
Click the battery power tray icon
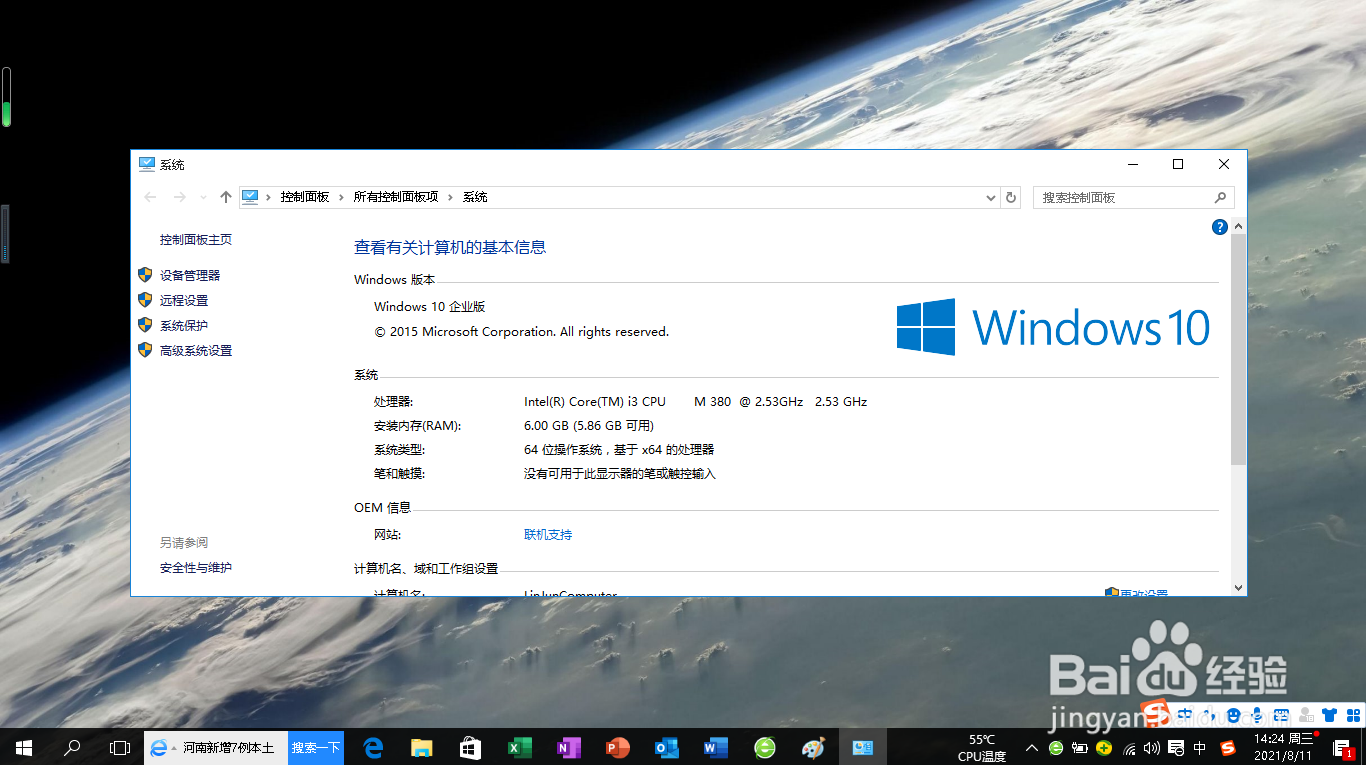[x=1080, y=748]
